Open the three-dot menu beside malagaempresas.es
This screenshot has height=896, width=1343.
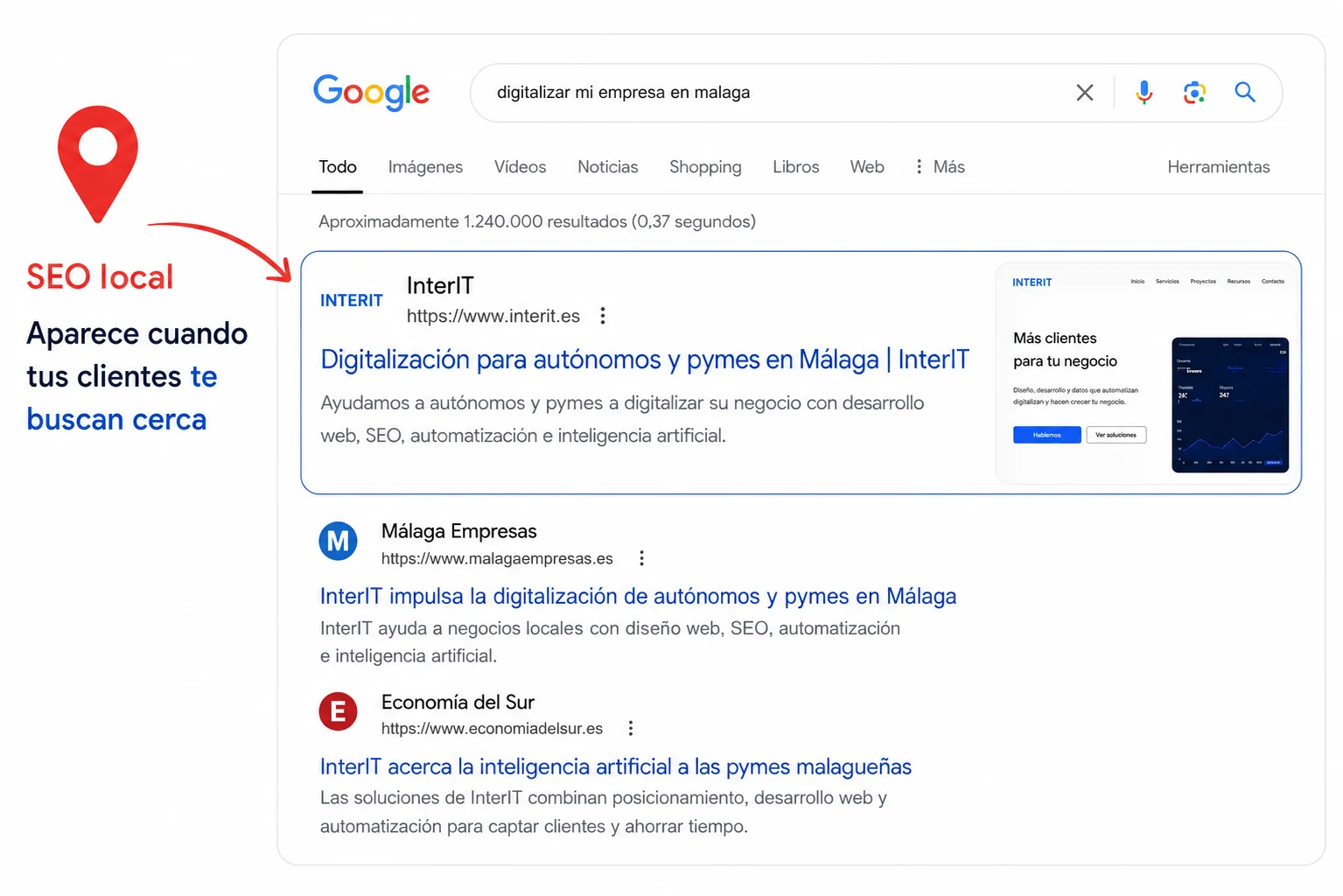tap(641, 558)
